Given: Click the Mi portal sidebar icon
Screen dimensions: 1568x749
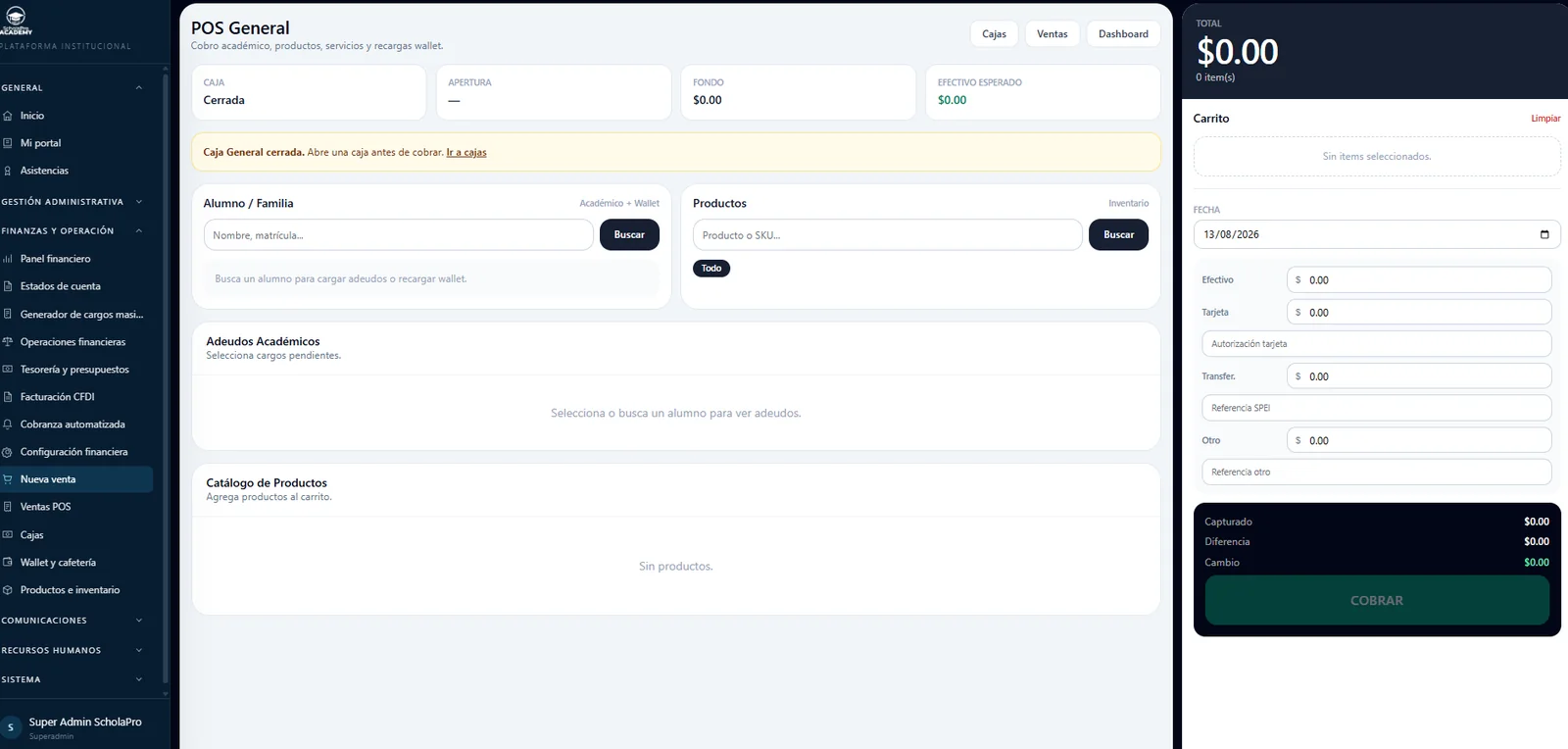Looking at the screenshot, I should pos(8,143).
